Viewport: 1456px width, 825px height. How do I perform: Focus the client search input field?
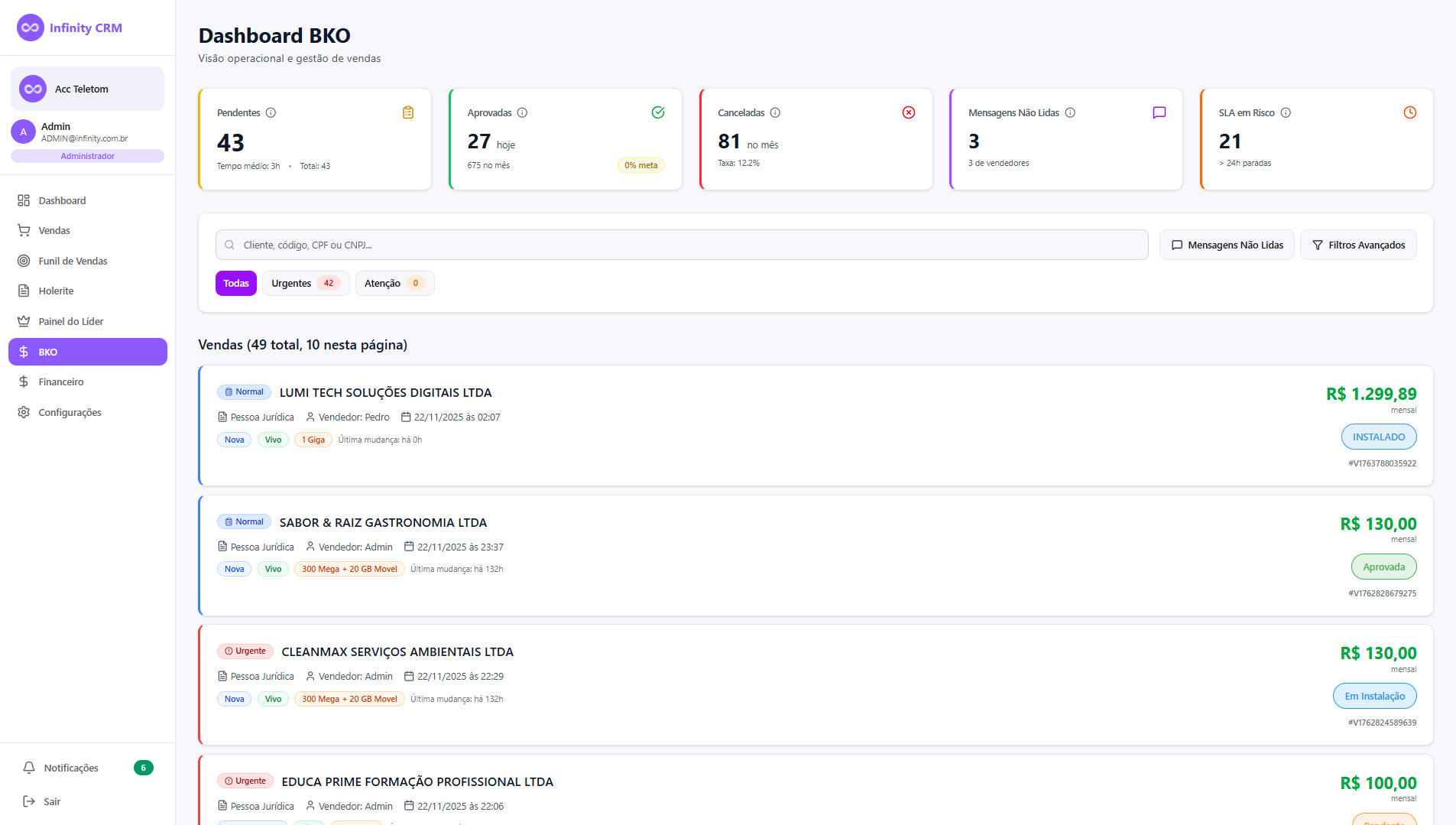pyautogui.click(x=682, y=245)
